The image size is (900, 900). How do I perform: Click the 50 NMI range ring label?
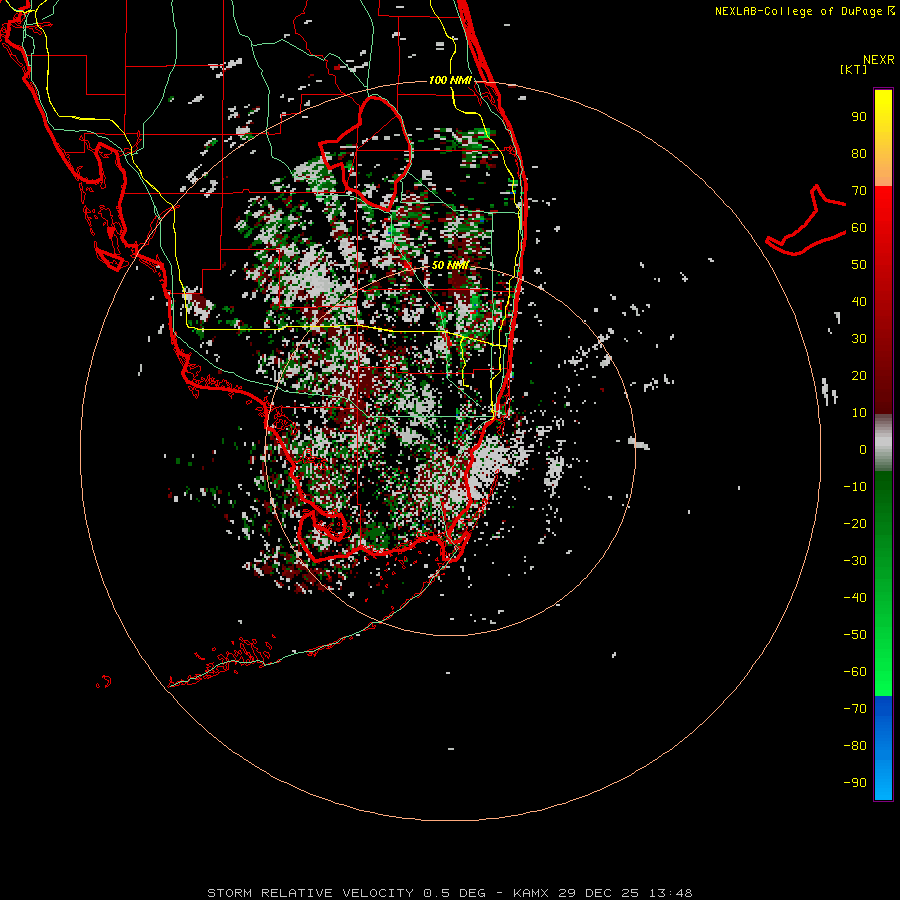click(450, 265)
